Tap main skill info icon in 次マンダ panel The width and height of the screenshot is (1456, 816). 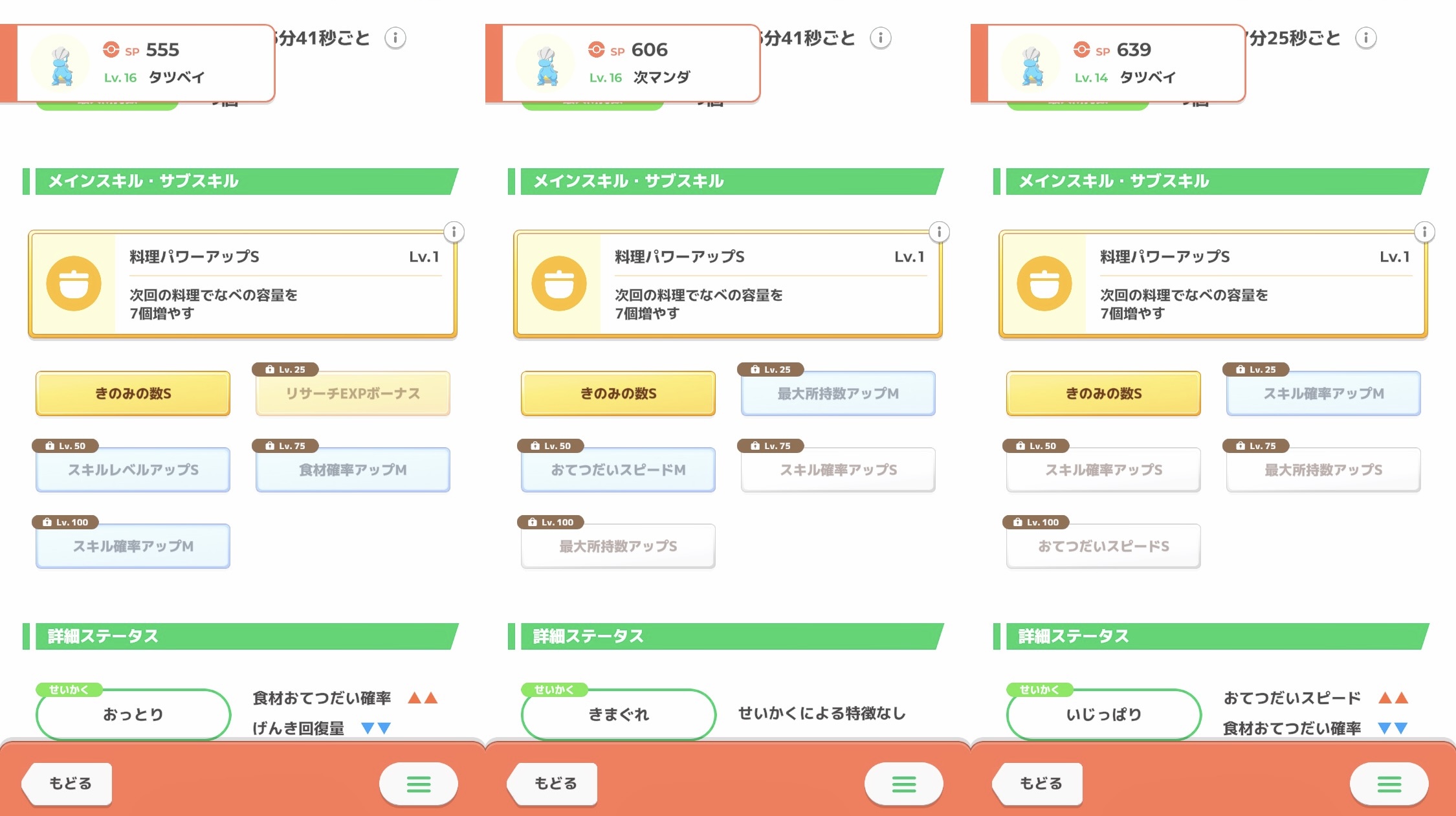939,232
